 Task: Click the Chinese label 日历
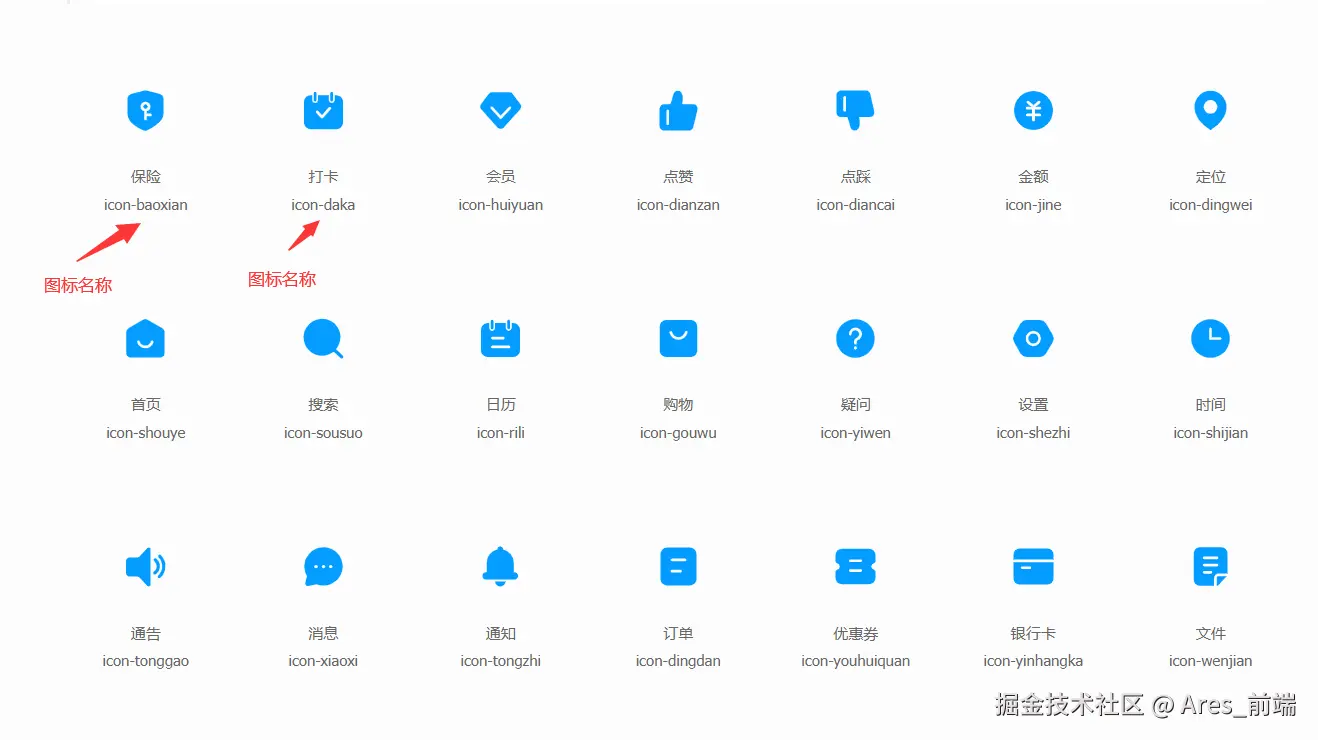[500, 405]
